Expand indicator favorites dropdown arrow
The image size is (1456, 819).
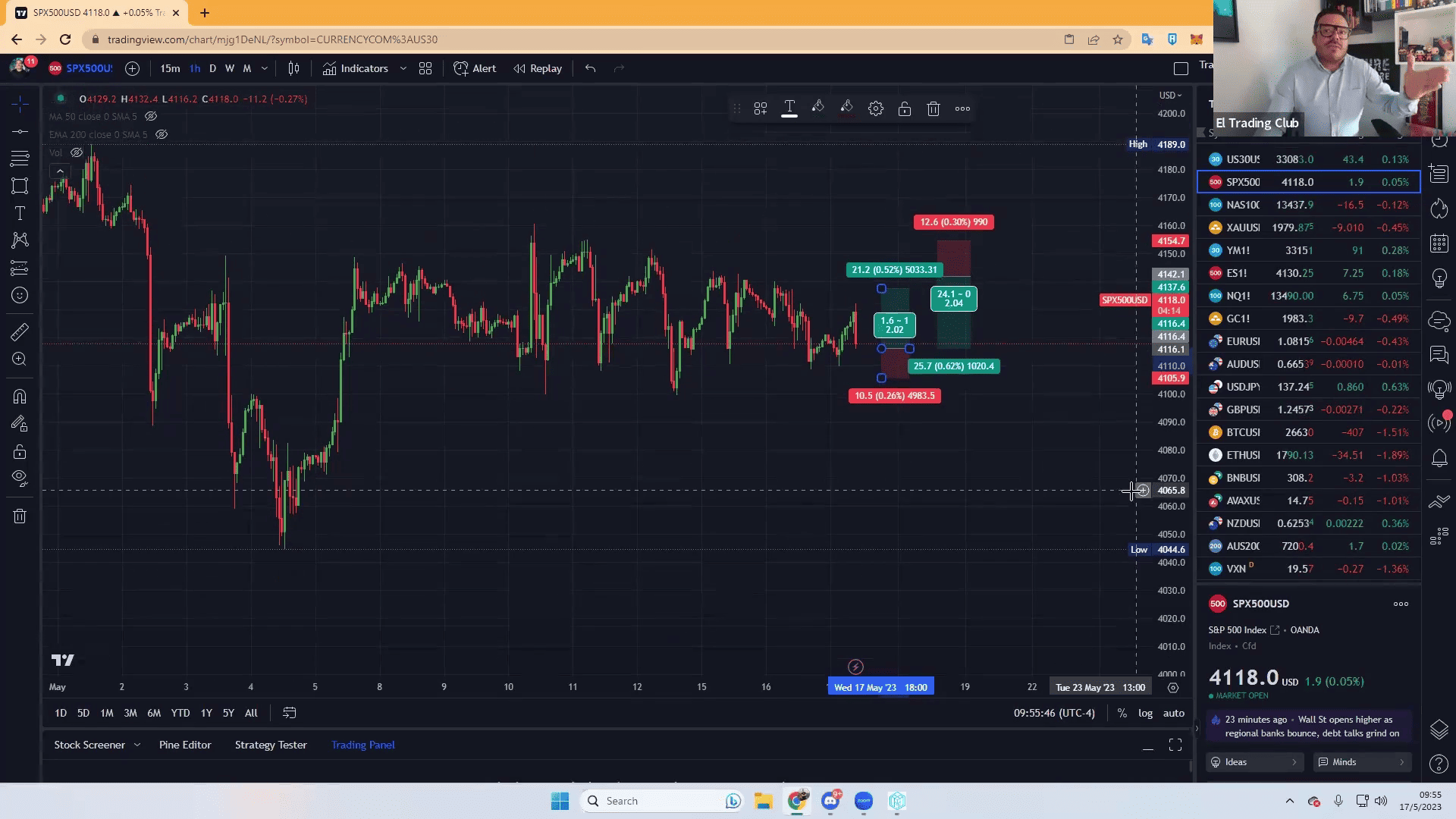click(403, 68)
